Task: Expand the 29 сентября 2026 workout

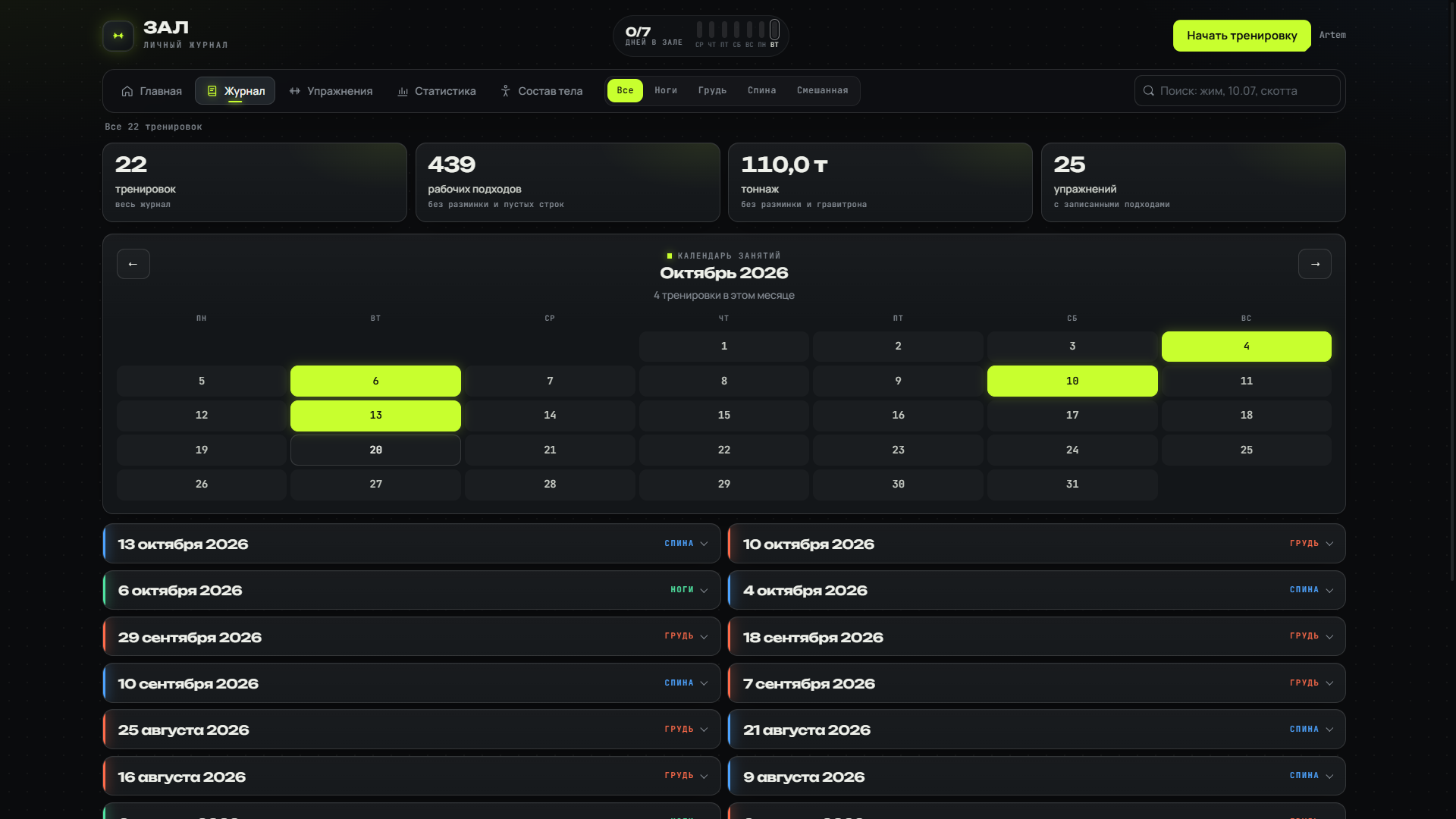Action: (x=412, y=636)
